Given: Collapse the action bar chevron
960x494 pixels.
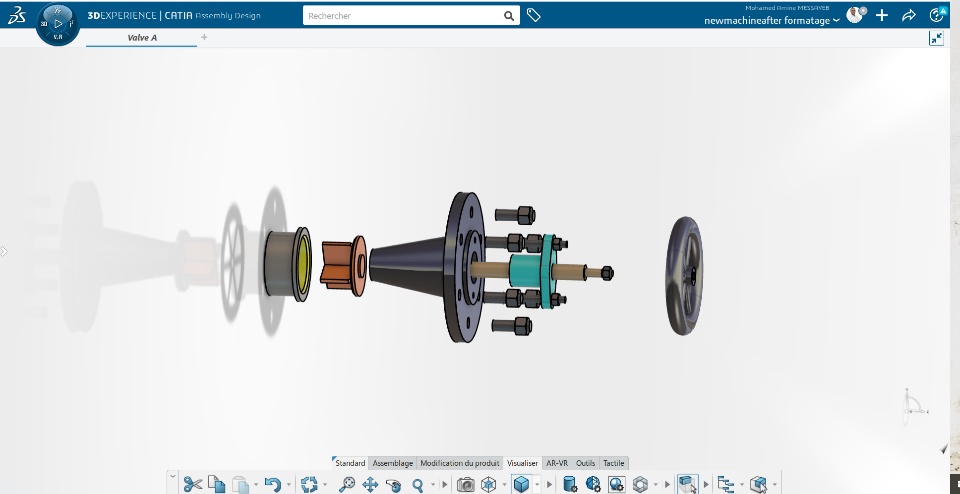Looking at the screenshot, I should pos(173,476).
